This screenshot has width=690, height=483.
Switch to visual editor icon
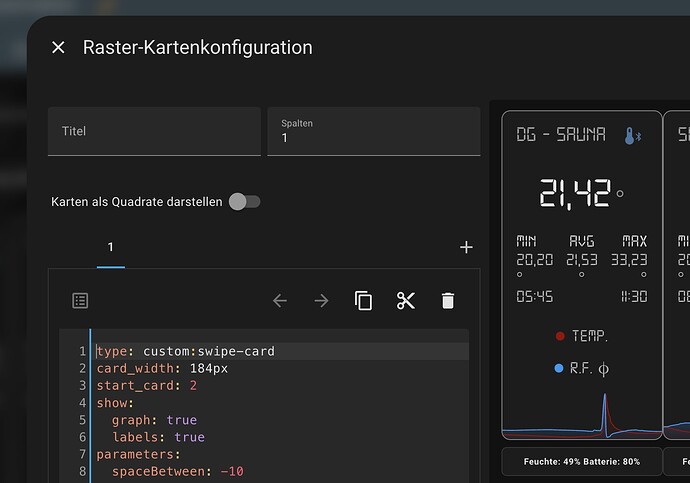click(80, 301)
